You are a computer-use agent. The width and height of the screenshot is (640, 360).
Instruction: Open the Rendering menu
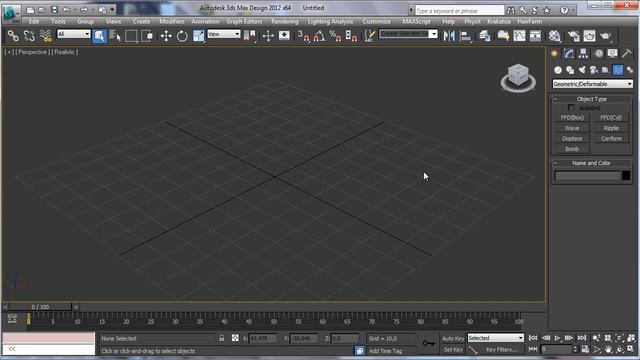coord(285,21)
